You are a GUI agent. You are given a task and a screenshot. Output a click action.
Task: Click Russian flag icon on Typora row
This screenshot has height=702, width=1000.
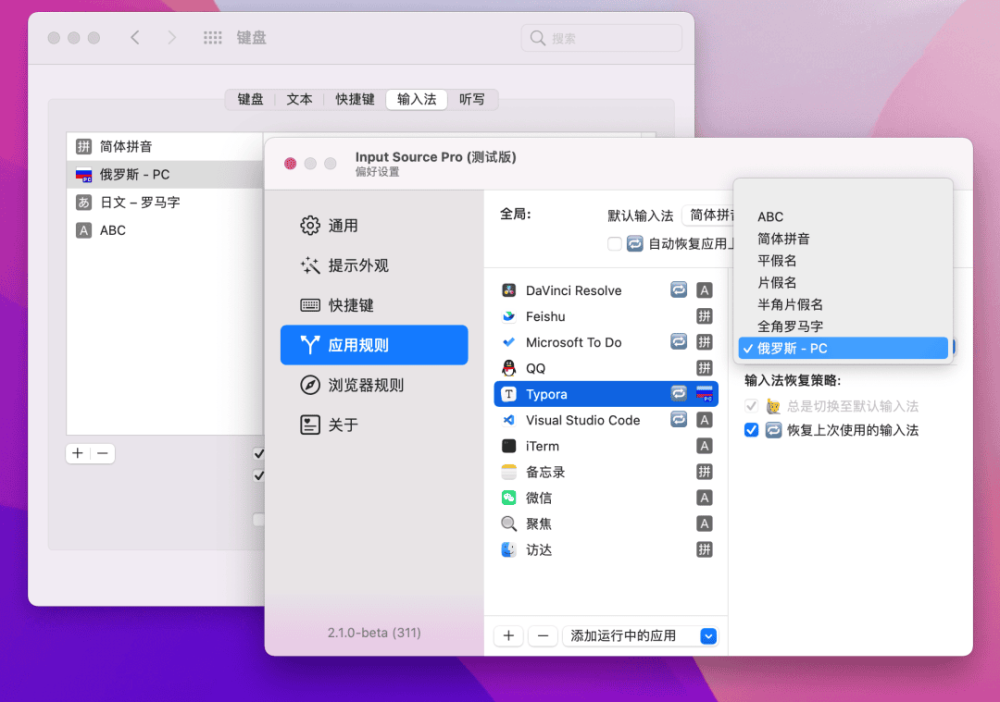(704, 394)
